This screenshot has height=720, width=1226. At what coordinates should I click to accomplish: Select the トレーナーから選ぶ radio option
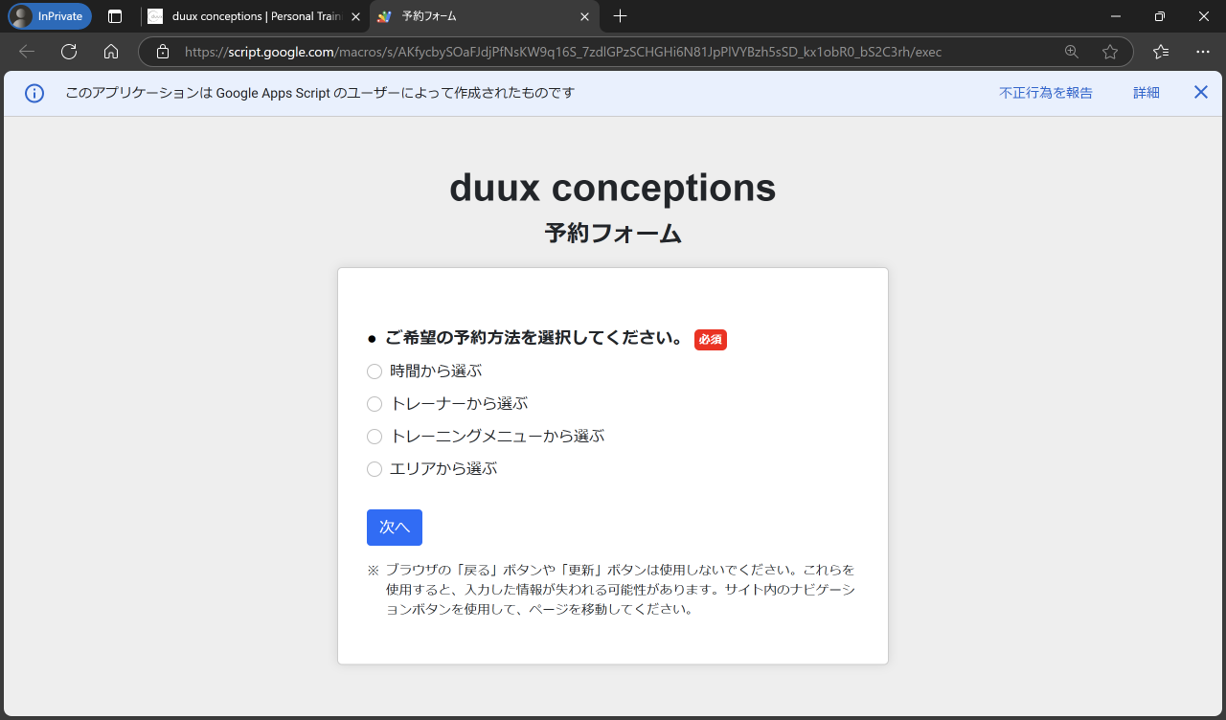375,404
